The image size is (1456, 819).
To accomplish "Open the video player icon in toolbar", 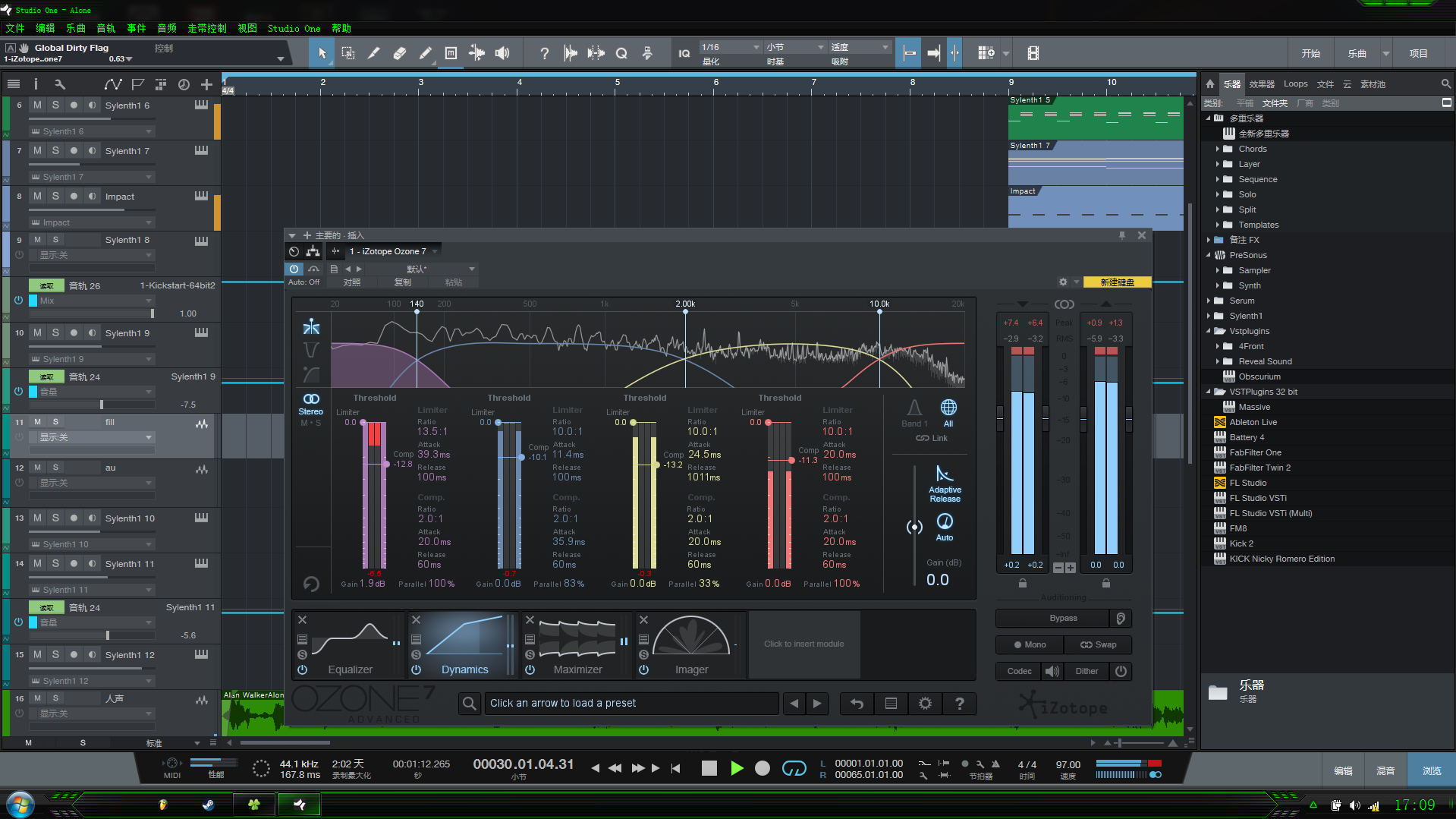I will (x=1033, y=53).
